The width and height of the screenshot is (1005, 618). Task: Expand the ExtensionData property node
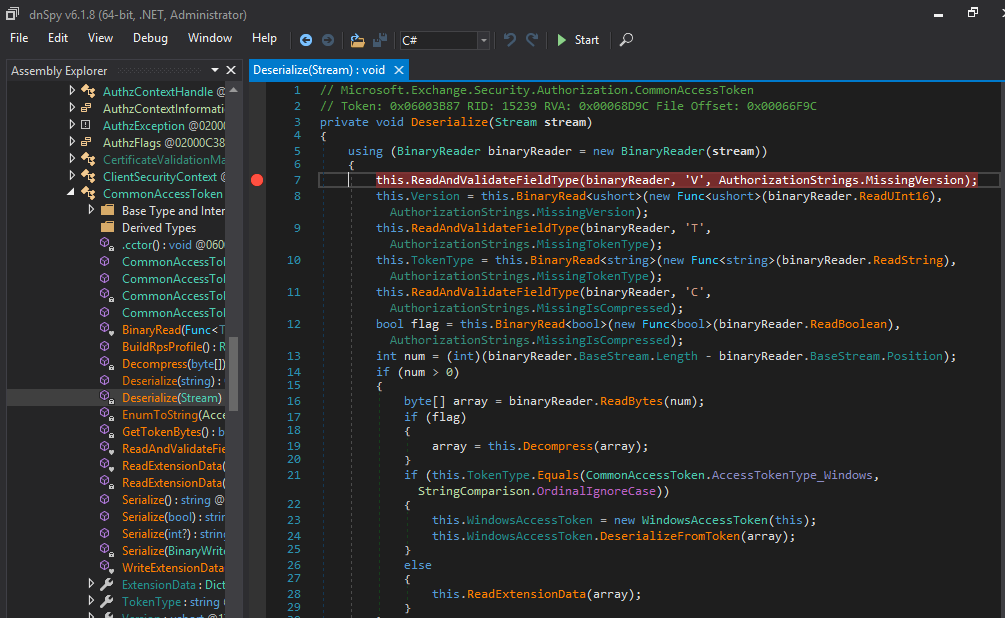[91, 584]
